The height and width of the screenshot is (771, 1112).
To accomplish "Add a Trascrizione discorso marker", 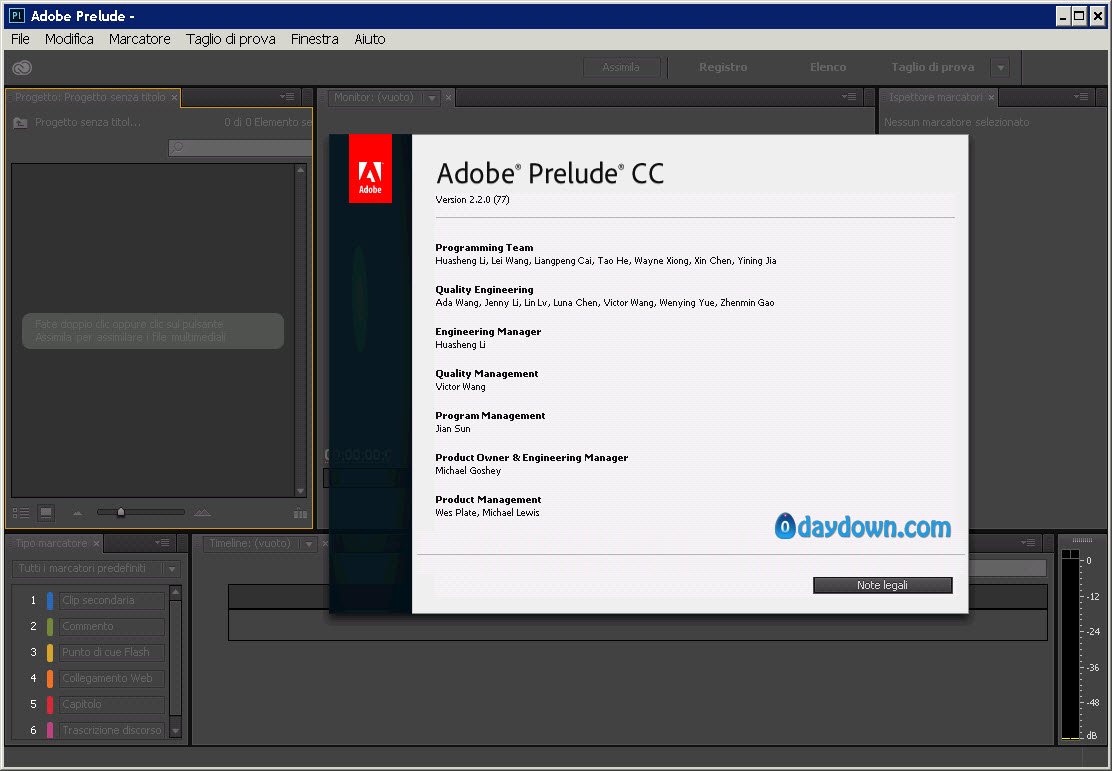I will tap(112, 731).
